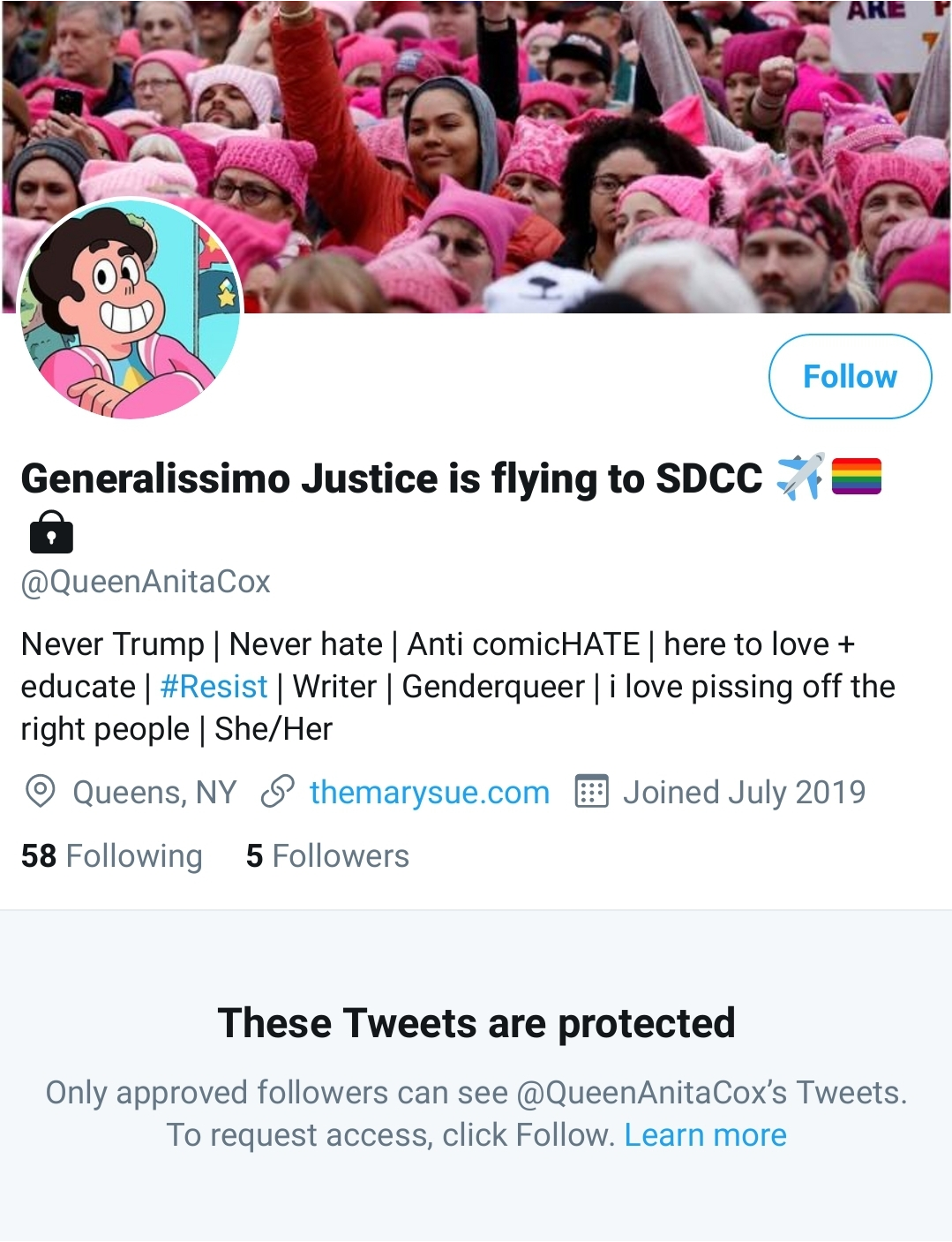Click the airplane emoji in display name
This screenshot has width=952, height=1242.
799,478
